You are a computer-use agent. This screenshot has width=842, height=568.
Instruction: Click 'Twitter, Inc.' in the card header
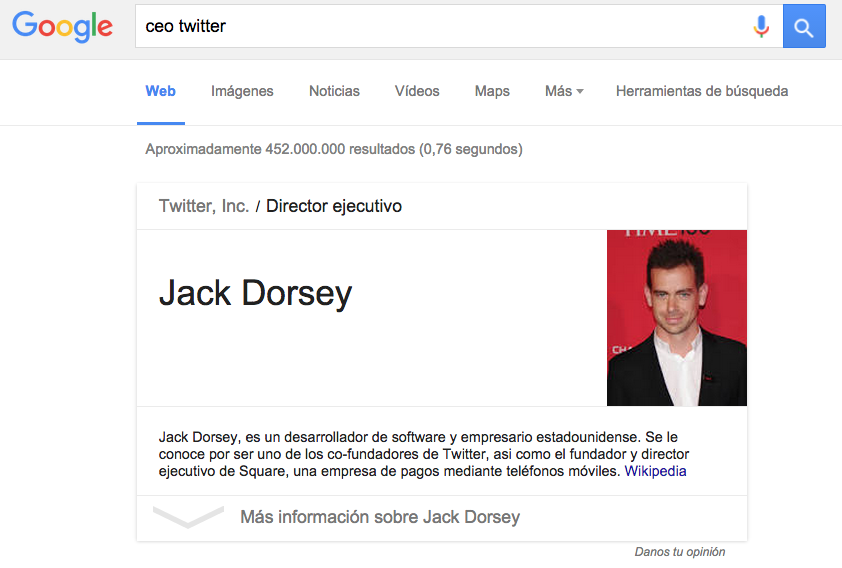pyautogui.click(x=204, y=206)
